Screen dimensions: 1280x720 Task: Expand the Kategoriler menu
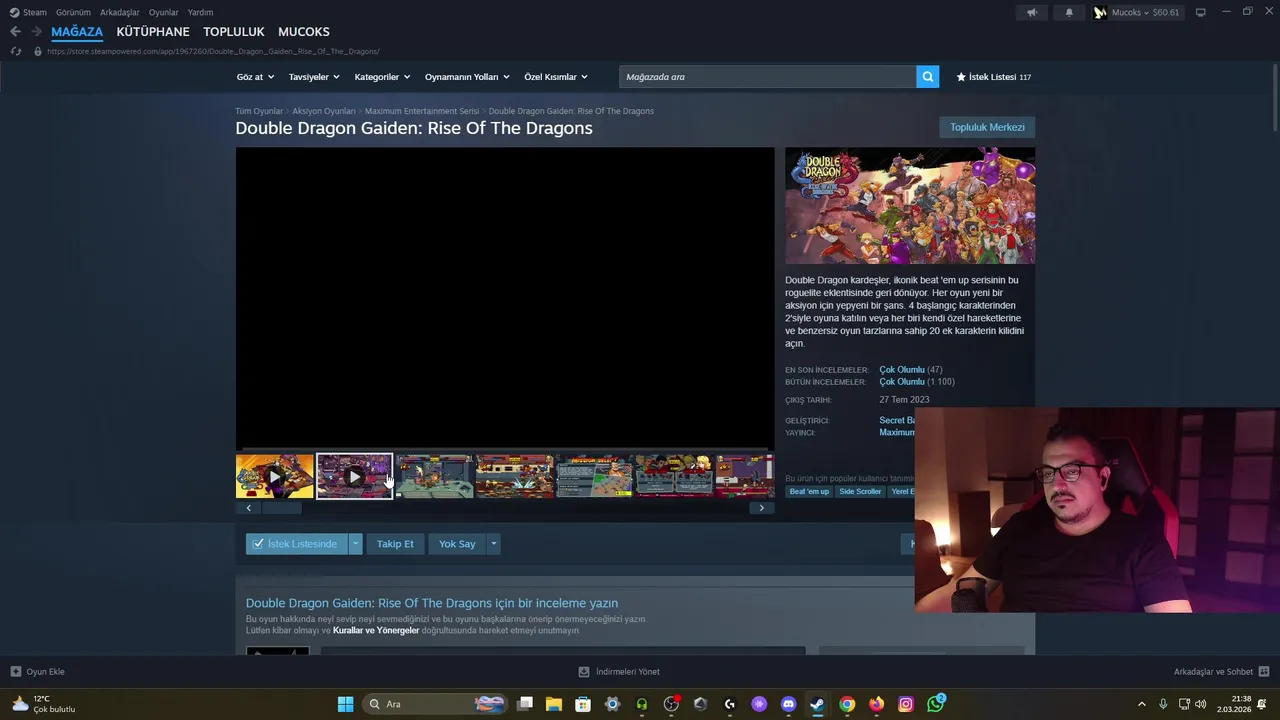coord(382,77)
